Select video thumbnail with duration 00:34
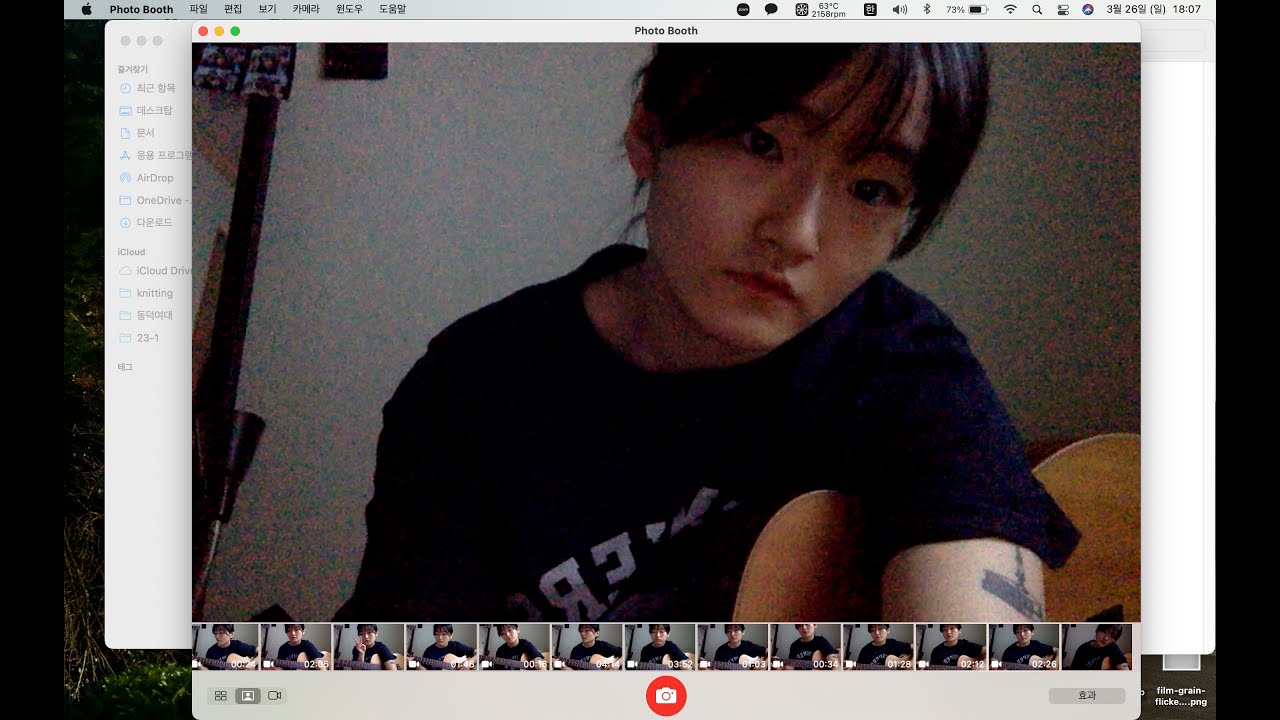Screen dimensions: 1280x720 pos(805,647)
